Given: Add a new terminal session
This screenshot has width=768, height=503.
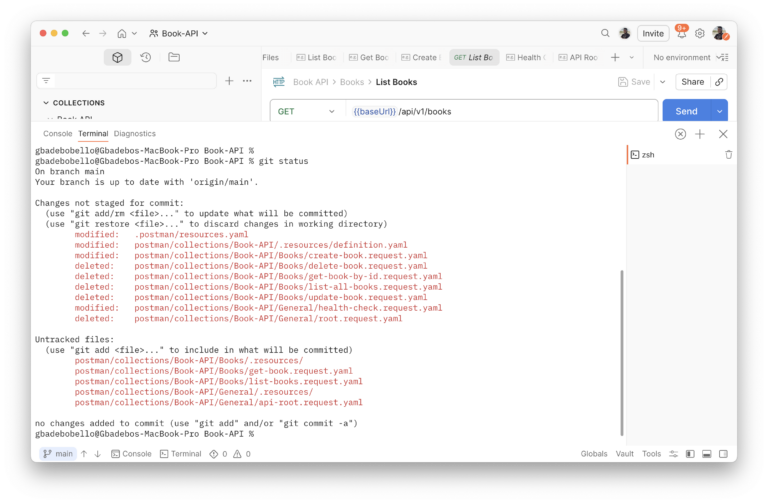Looking at the screenshot, I should coord(700,134).
